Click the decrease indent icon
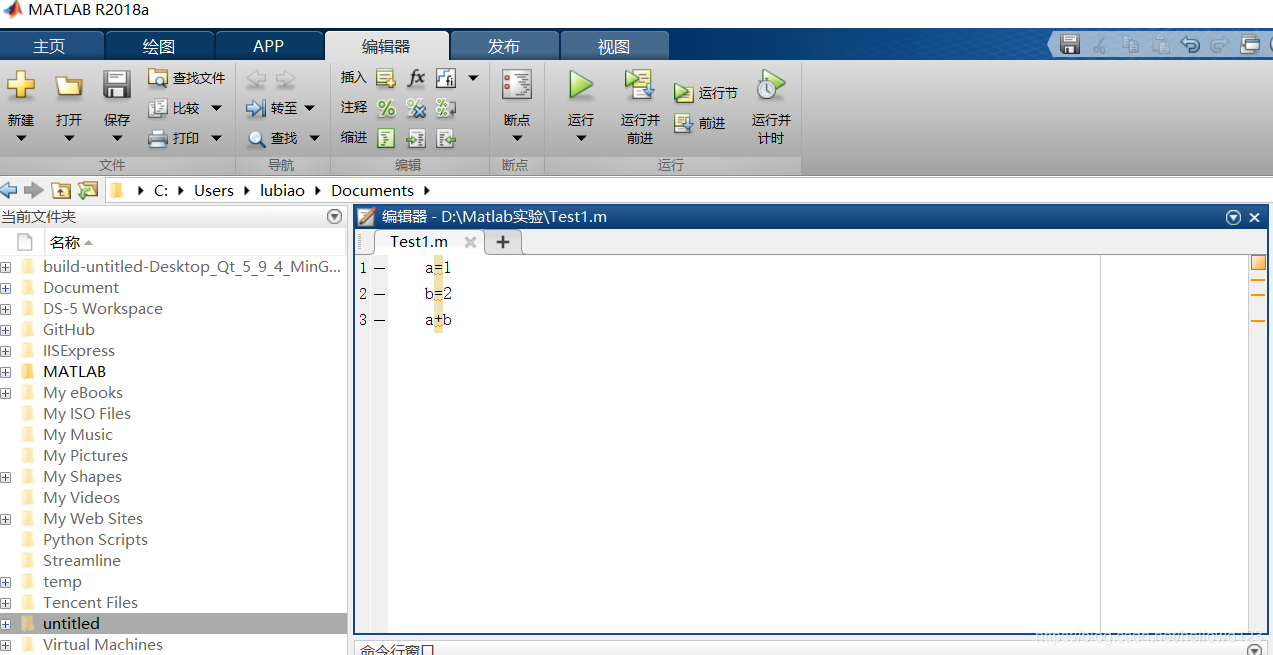The image size is (1273, 655). click(446, 138)
